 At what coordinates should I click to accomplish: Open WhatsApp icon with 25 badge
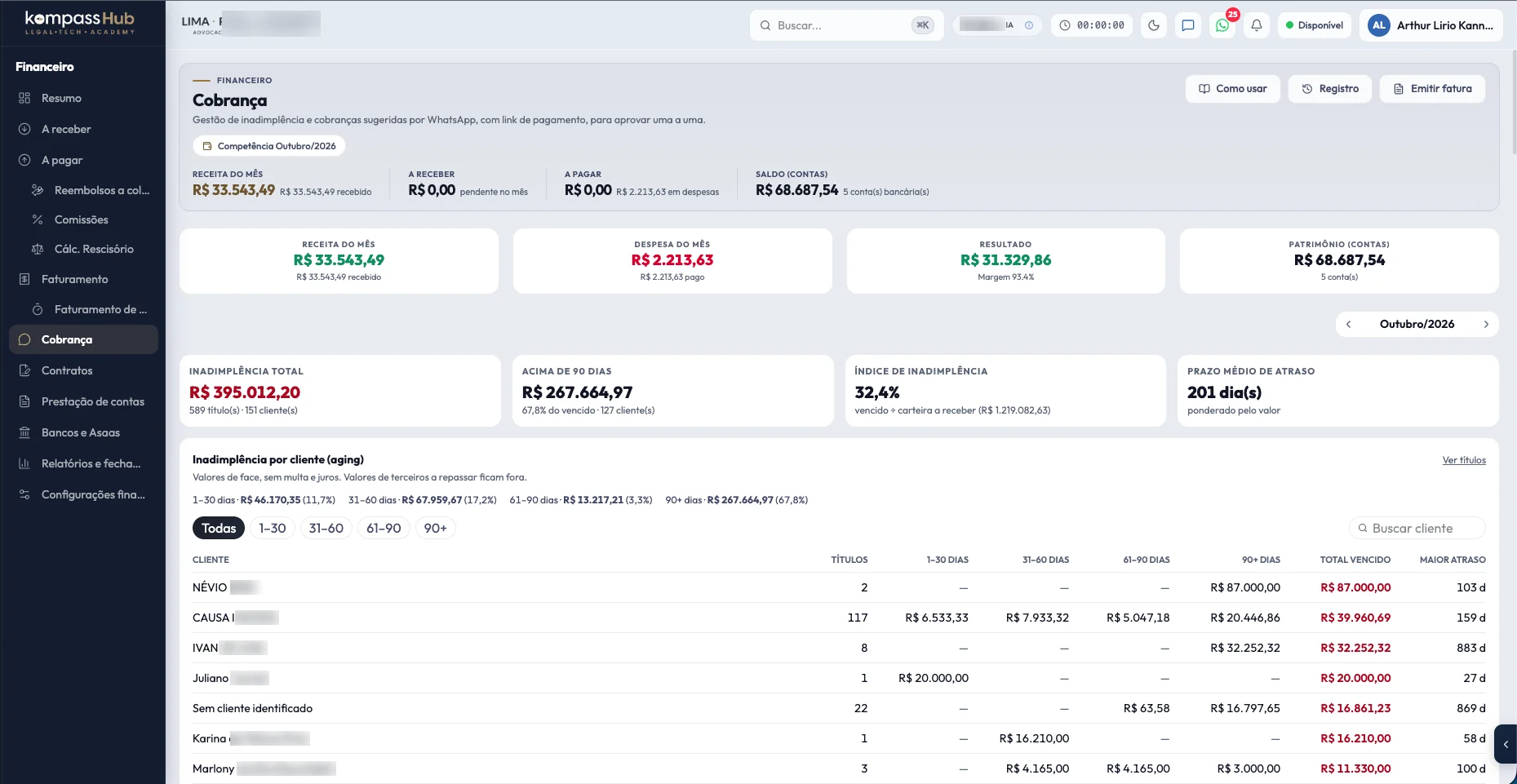tap(1222, 25)
